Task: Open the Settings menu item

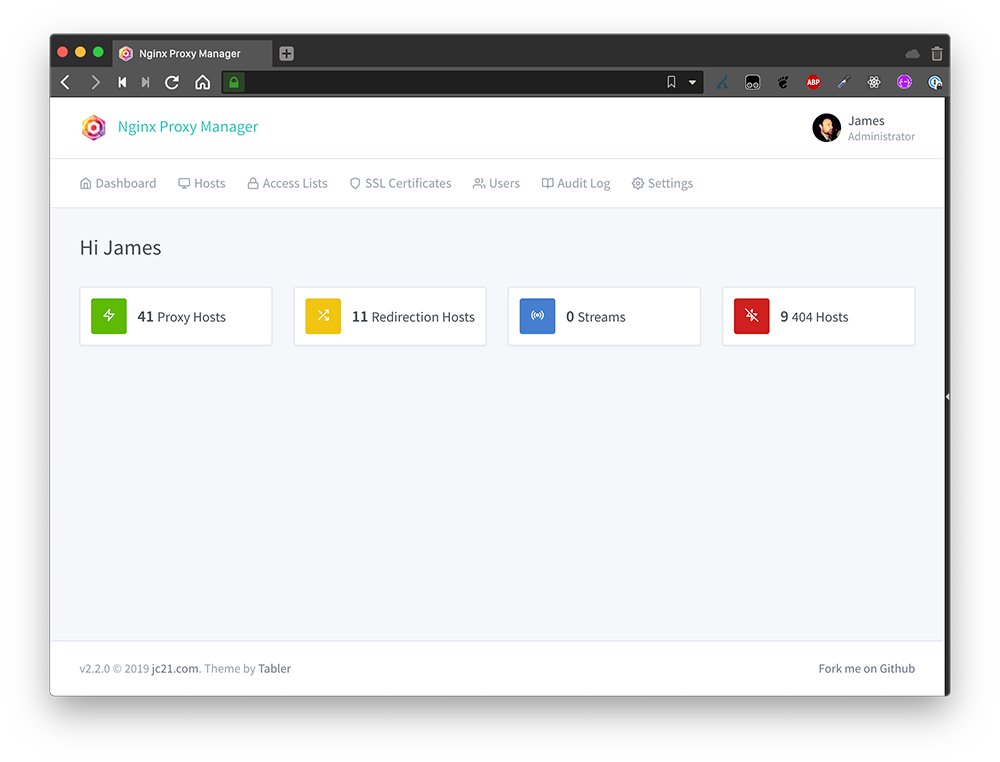Action: pos(662,184)
